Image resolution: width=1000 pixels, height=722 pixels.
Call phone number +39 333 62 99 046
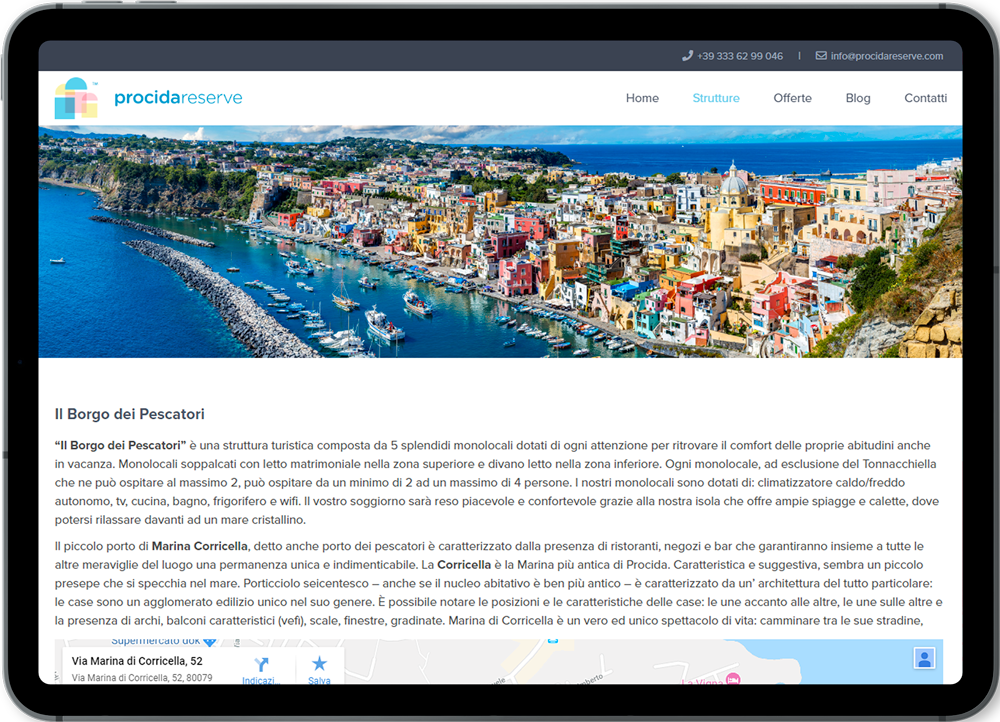739,56
